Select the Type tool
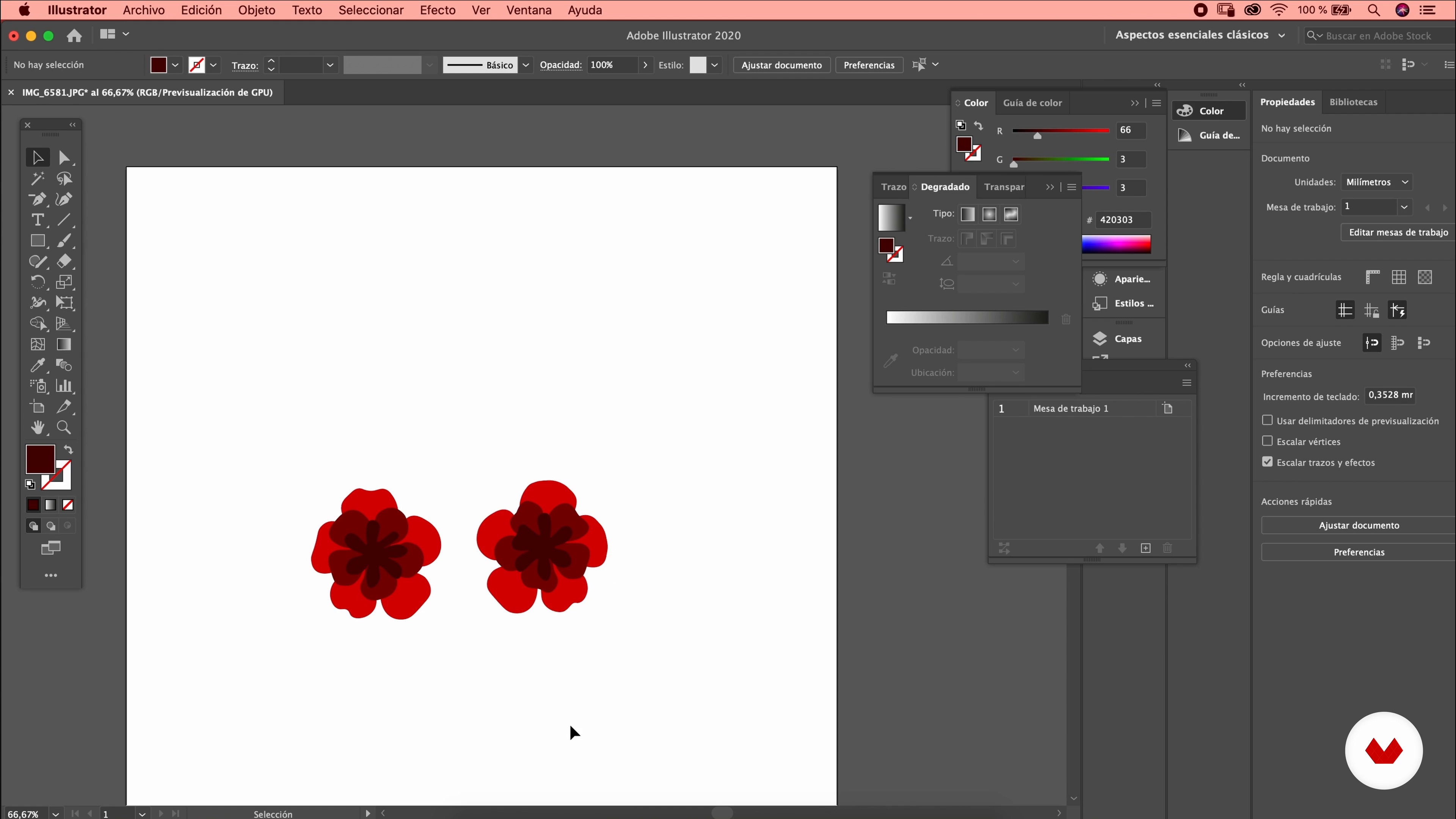This screenshot has width=1456, height=819. tap(37, 220)
